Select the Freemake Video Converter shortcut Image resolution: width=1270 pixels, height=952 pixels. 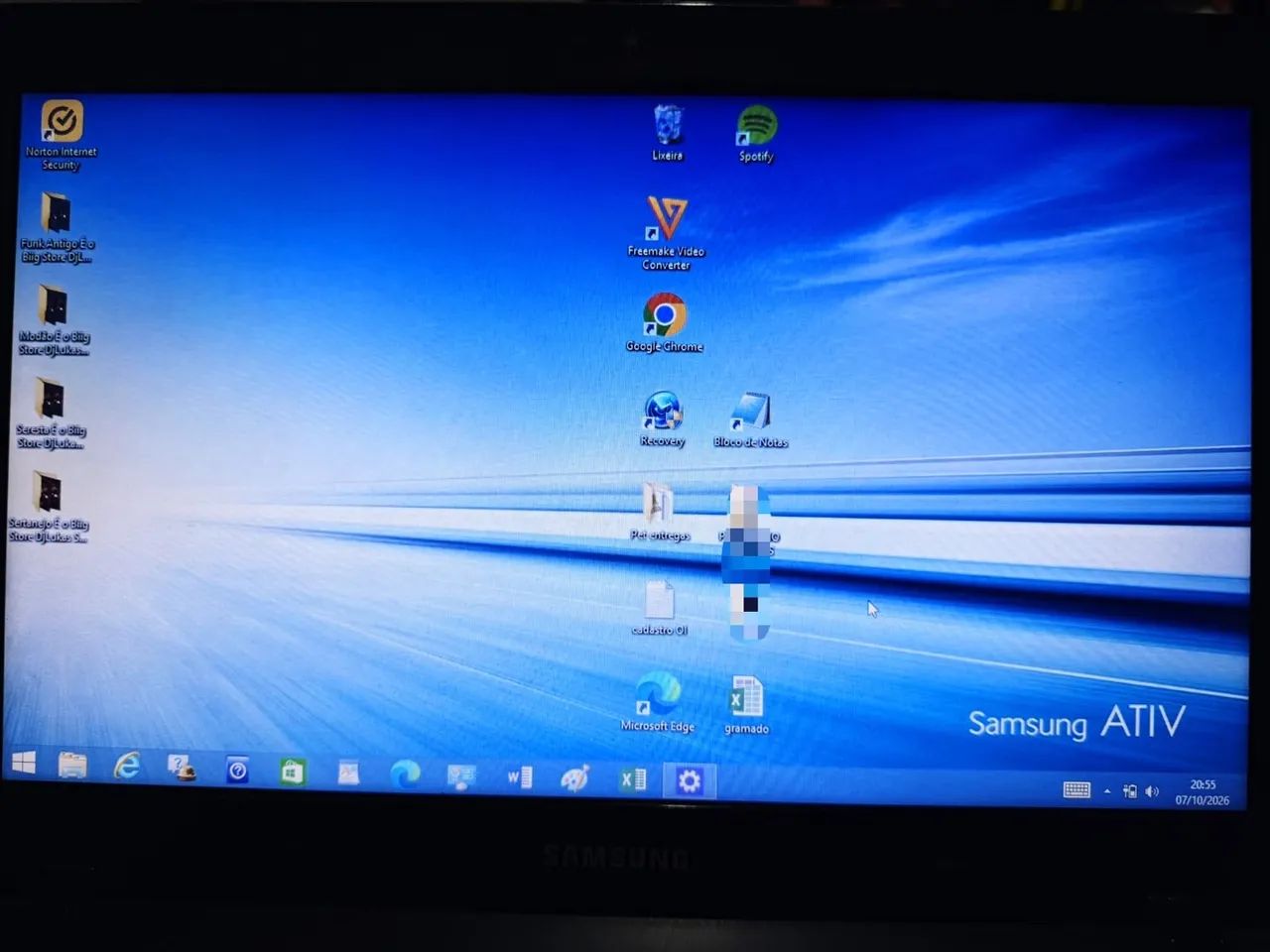click(666, 233)
